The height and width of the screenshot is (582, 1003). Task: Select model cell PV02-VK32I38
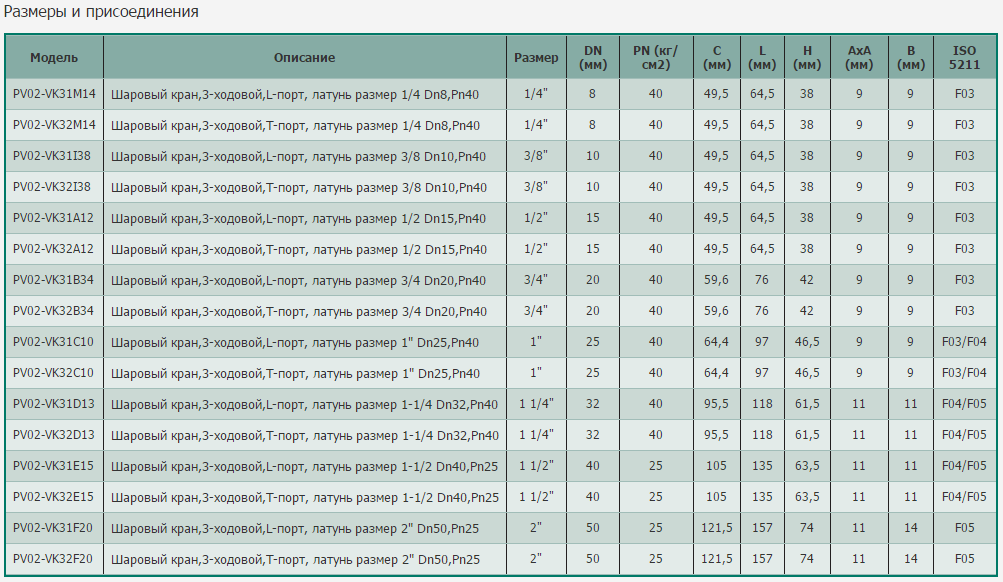[x=54, y=187]
